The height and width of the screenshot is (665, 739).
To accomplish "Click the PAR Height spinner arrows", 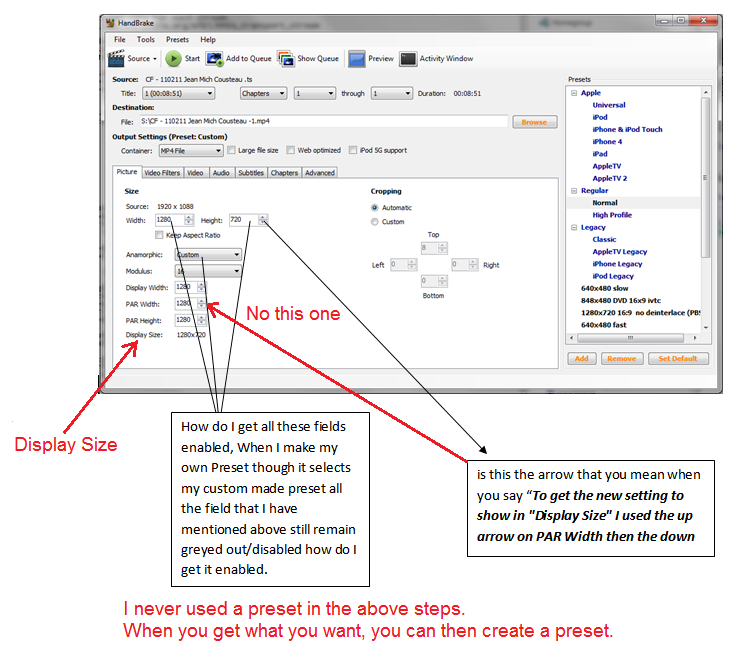I will 201,320.
